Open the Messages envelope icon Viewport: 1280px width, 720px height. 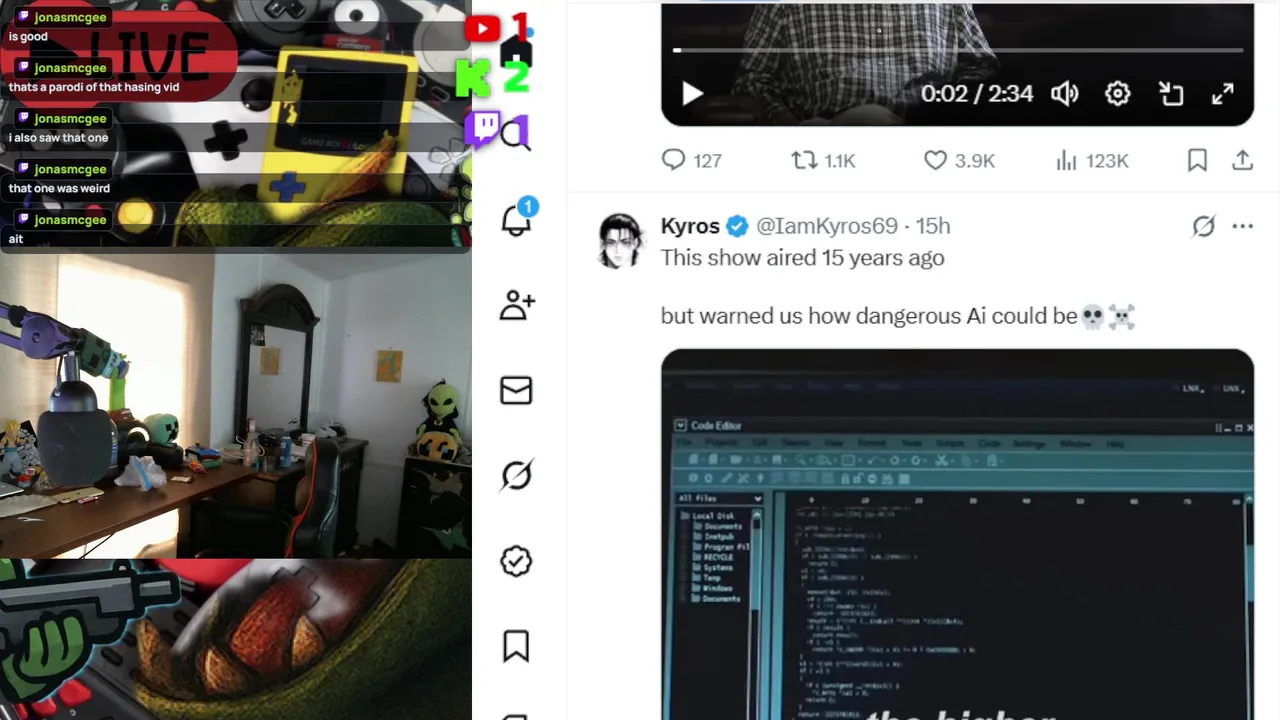pos(516,390)
